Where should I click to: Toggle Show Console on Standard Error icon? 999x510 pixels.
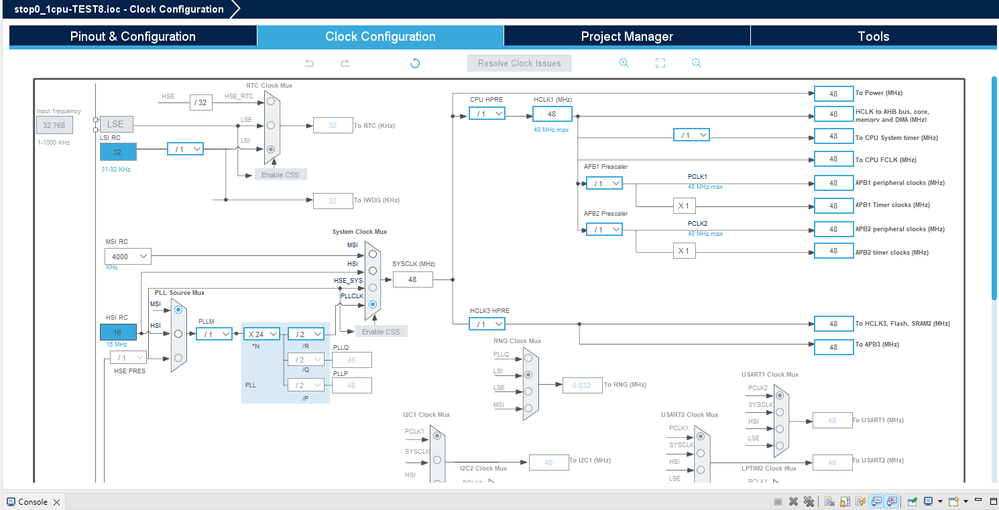pos(891,502)
